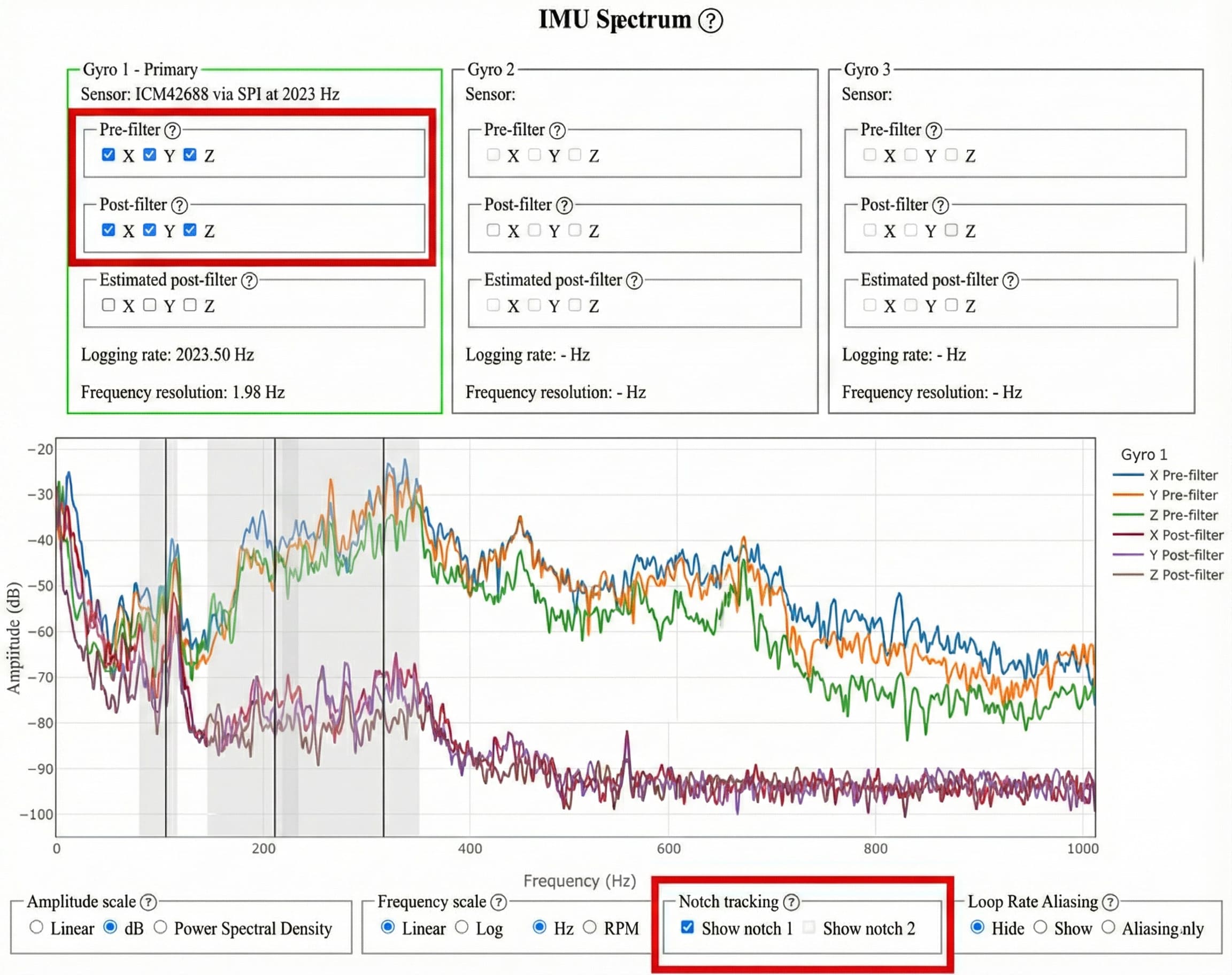Image resolution: width=1232 pixels, height=975 pixels.
Task: Open Gyro 1 Pre-filter help icon
Action: tap(172, 131)
